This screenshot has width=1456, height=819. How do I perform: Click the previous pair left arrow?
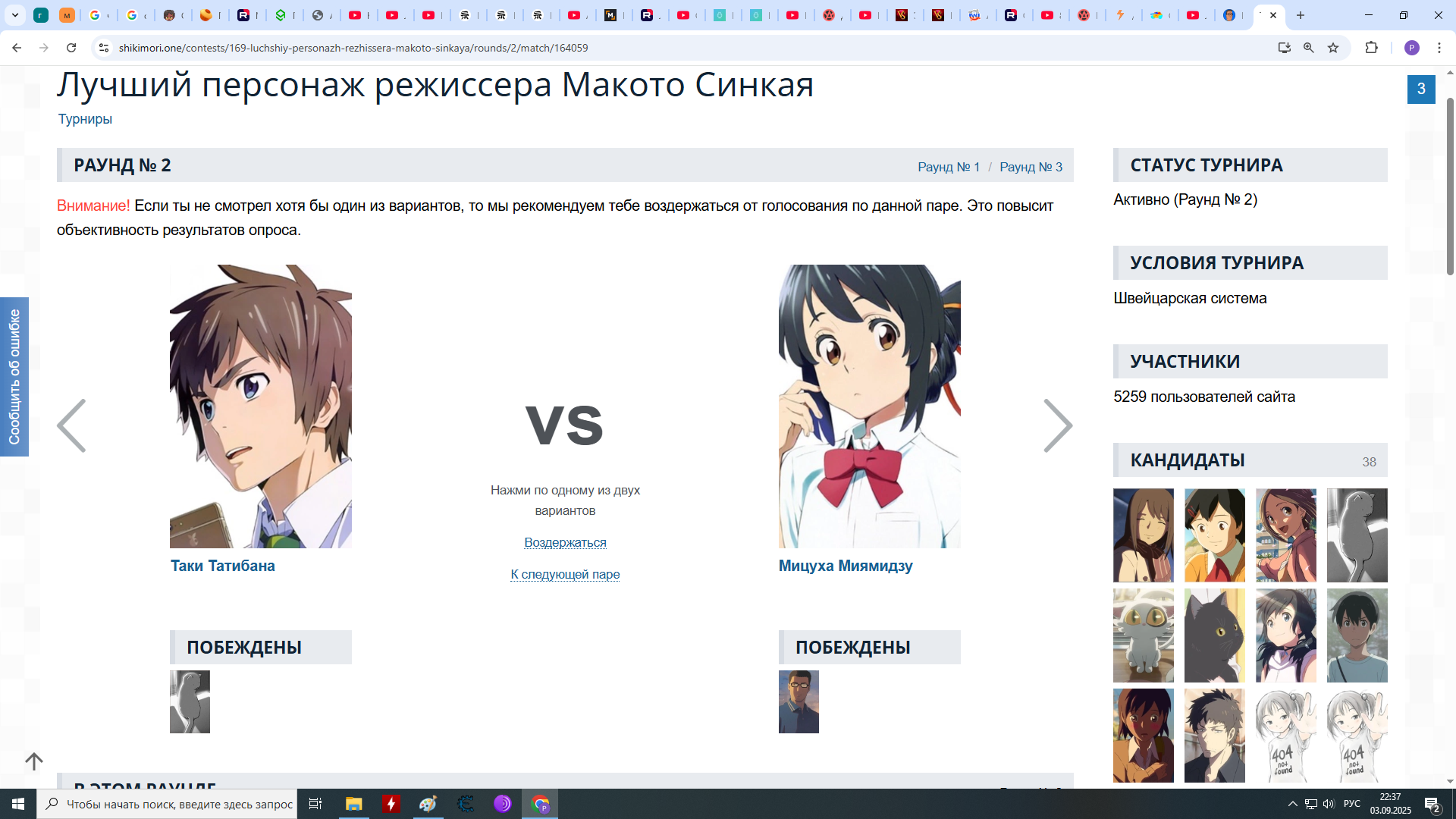(x=71, y=425)
